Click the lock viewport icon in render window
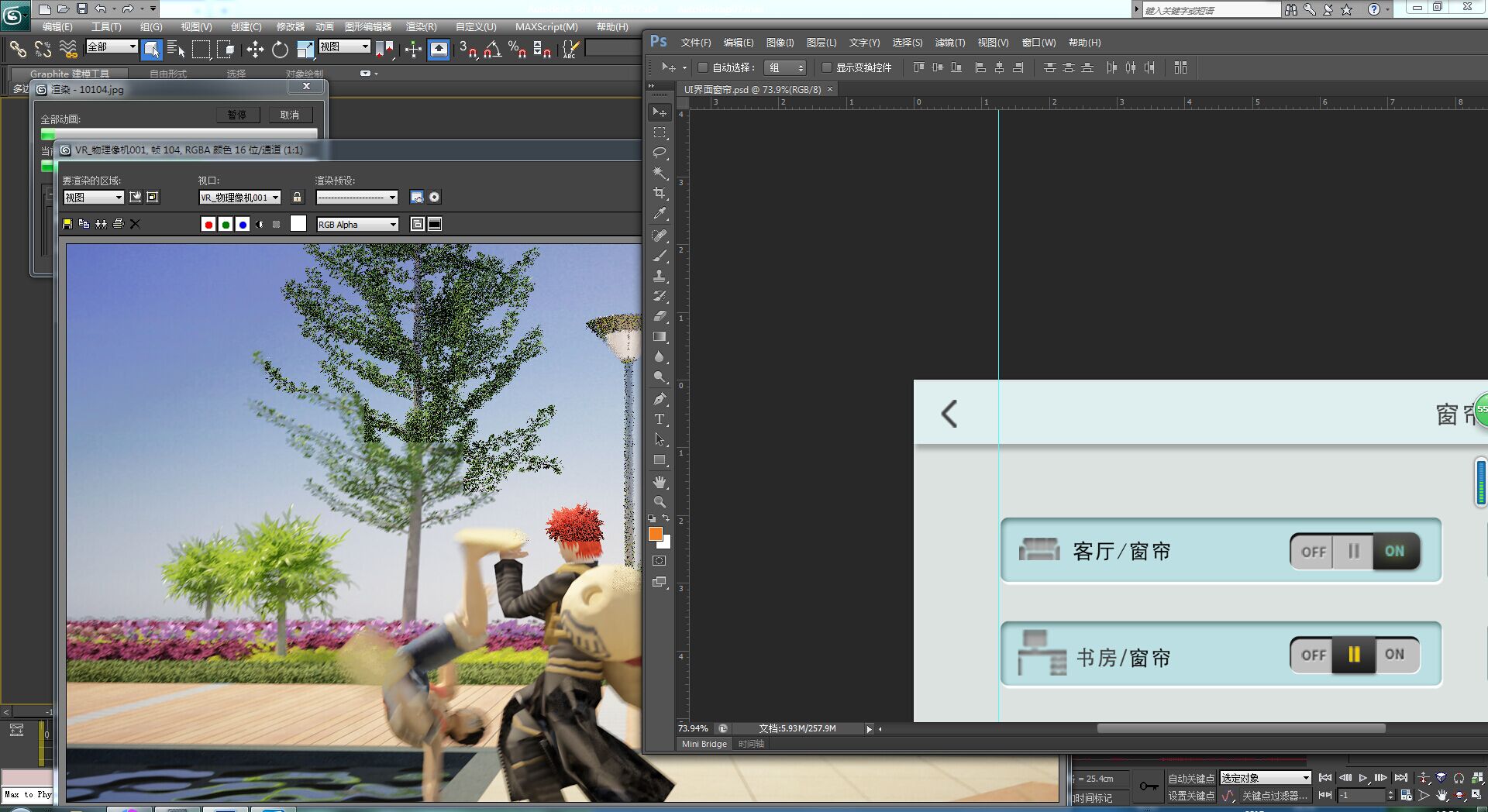 coord(297,197)
